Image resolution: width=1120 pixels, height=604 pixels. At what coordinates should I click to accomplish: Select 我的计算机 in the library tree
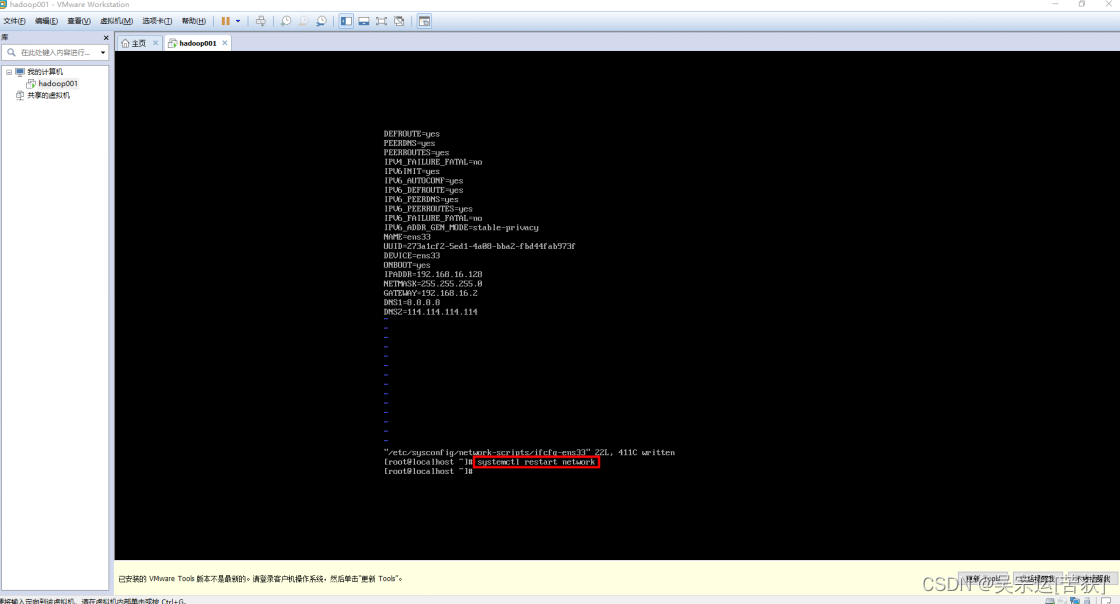tap(44, 72)
